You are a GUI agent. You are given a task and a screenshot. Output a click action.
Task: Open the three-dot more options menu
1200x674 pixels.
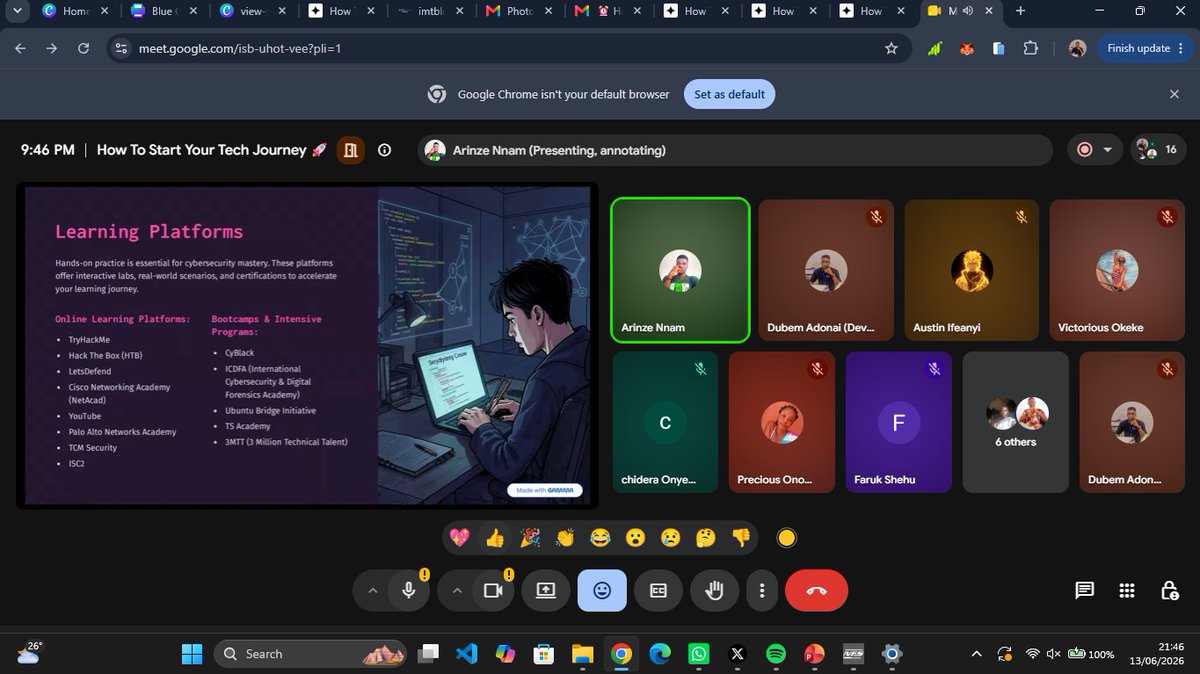click(x=763, y=590)
